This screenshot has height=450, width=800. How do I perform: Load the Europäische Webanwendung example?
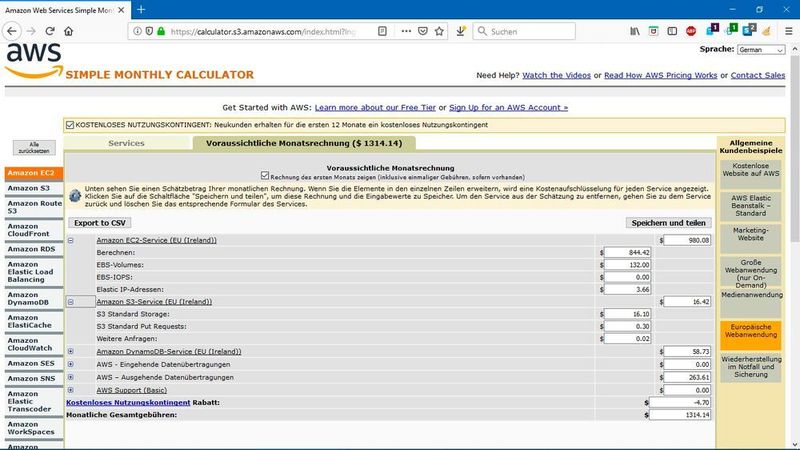point(751,334)
